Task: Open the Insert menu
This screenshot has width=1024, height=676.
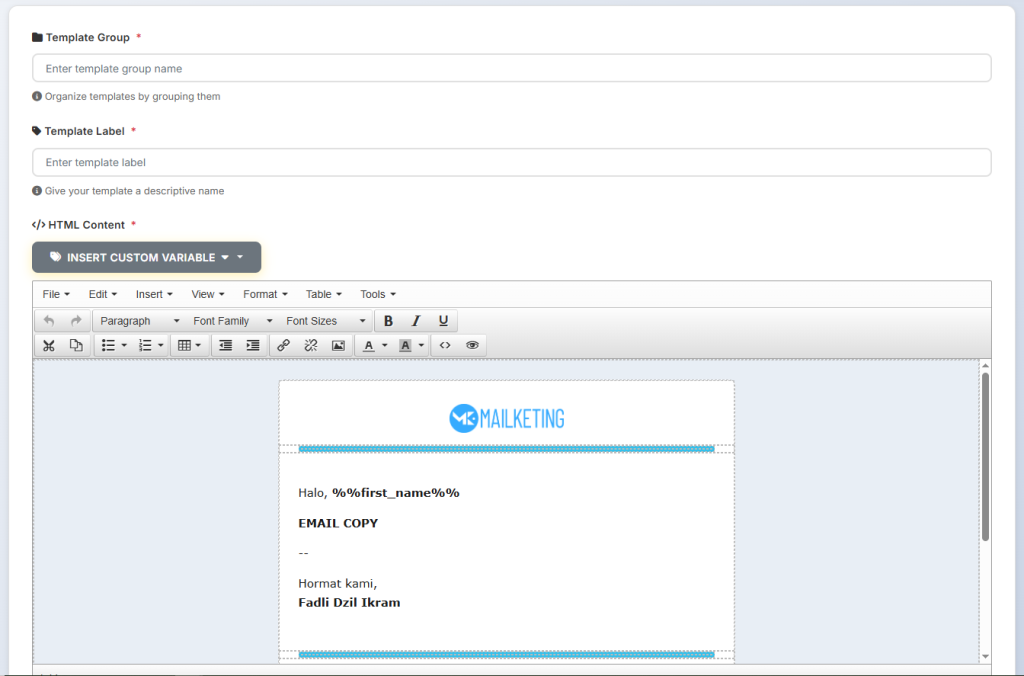Action: (x=154, y=294)
